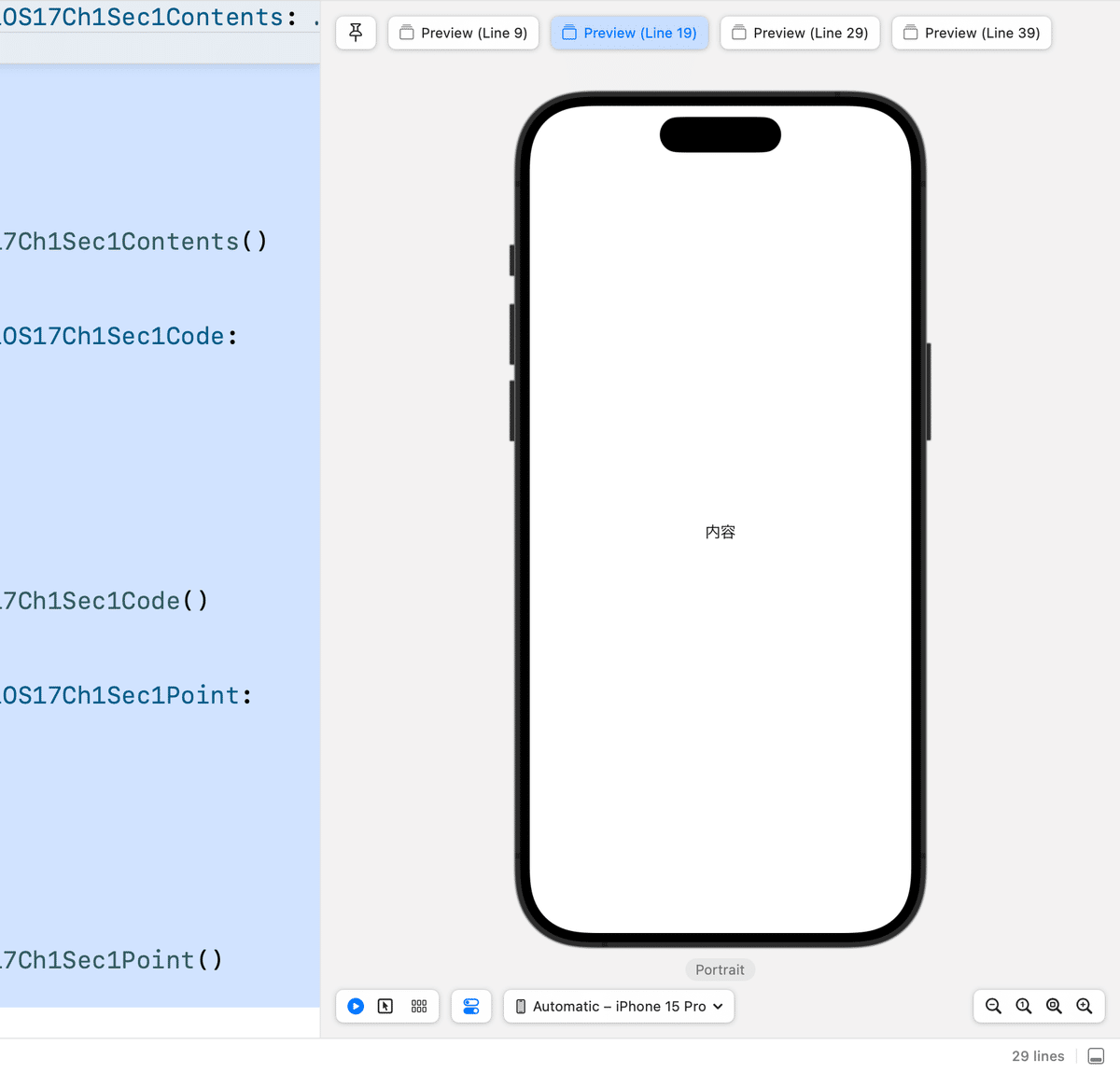Zoom preview to 100%
1120x1073 pixels.
pos(1024,1006)
